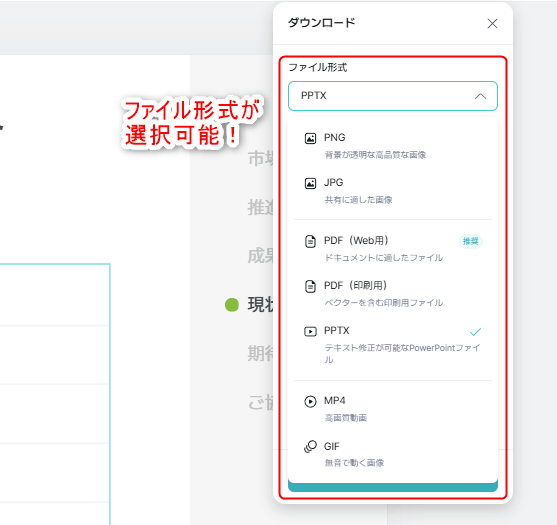Select the PNG format option
Screen dimensions: 557x525
coord(393,146)
